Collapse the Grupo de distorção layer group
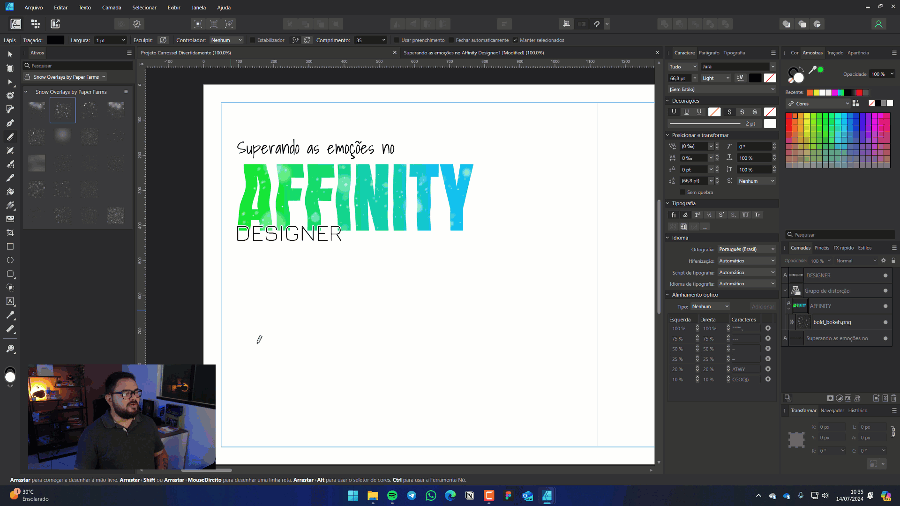900x506 pixels. (785, 291)
